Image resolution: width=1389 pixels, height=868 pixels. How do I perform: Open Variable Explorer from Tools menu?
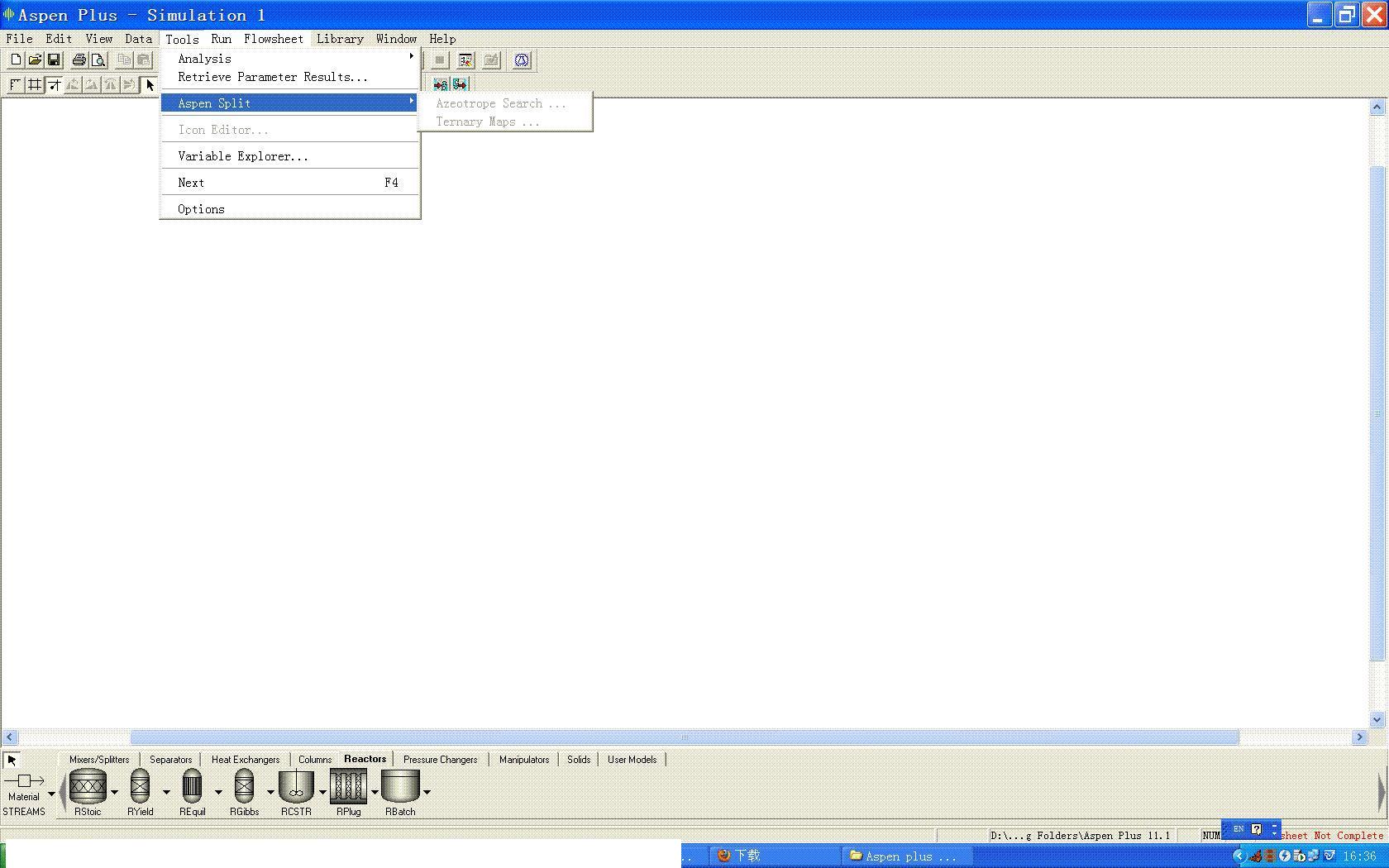tap(290, 156)
